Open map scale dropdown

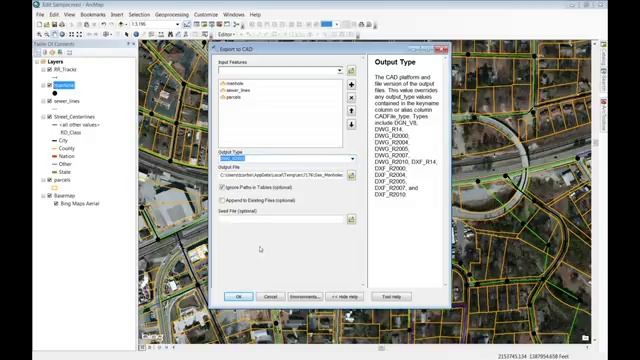[178, 24]
